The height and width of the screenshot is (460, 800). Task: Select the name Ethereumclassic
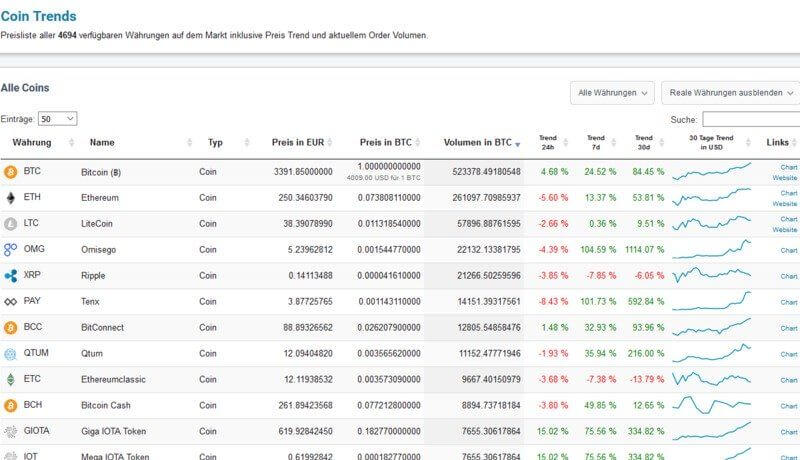113,380
